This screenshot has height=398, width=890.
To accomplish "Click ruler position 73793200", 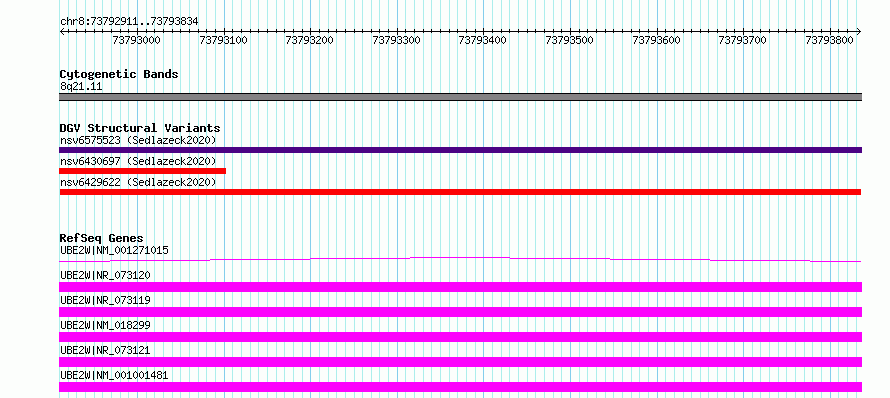I will click(x=310, y=40).
